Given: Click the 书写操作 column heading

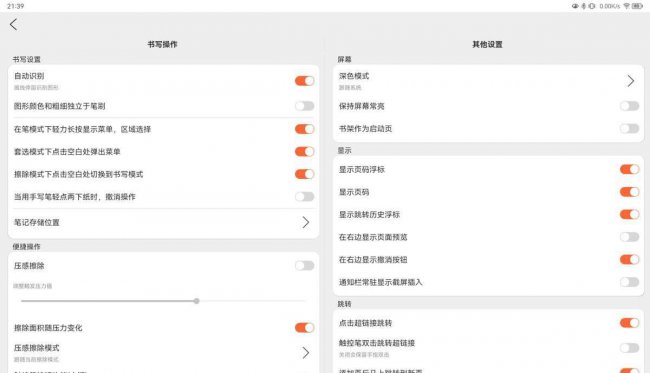Looking at the screenshot, I should (x=162, y=44).
